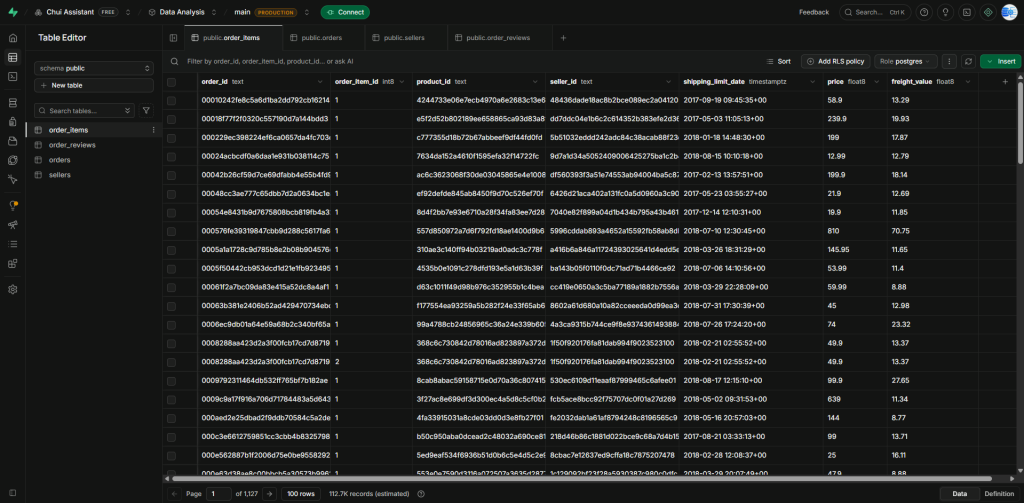Viewport: 1024px width, 503px height.
Task: Check the row with price 58.9
Action: coord(171,101)
